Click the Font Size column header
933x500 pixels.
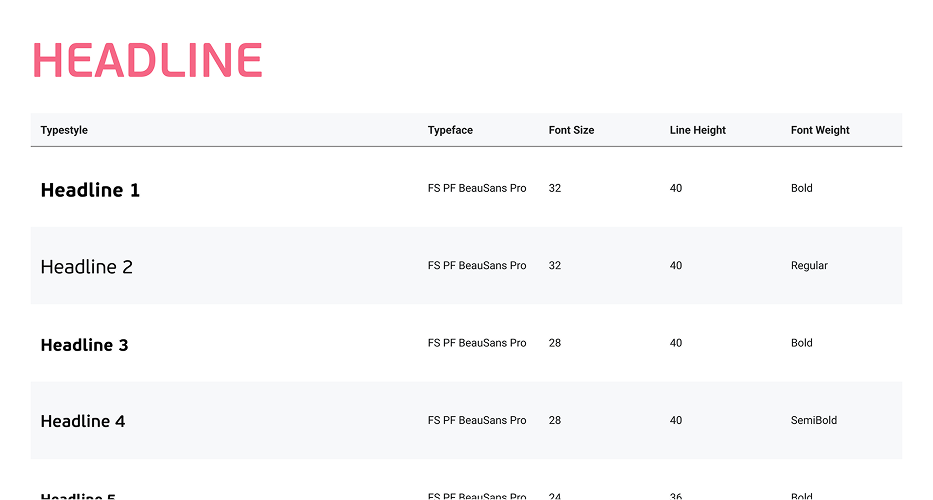571,130
